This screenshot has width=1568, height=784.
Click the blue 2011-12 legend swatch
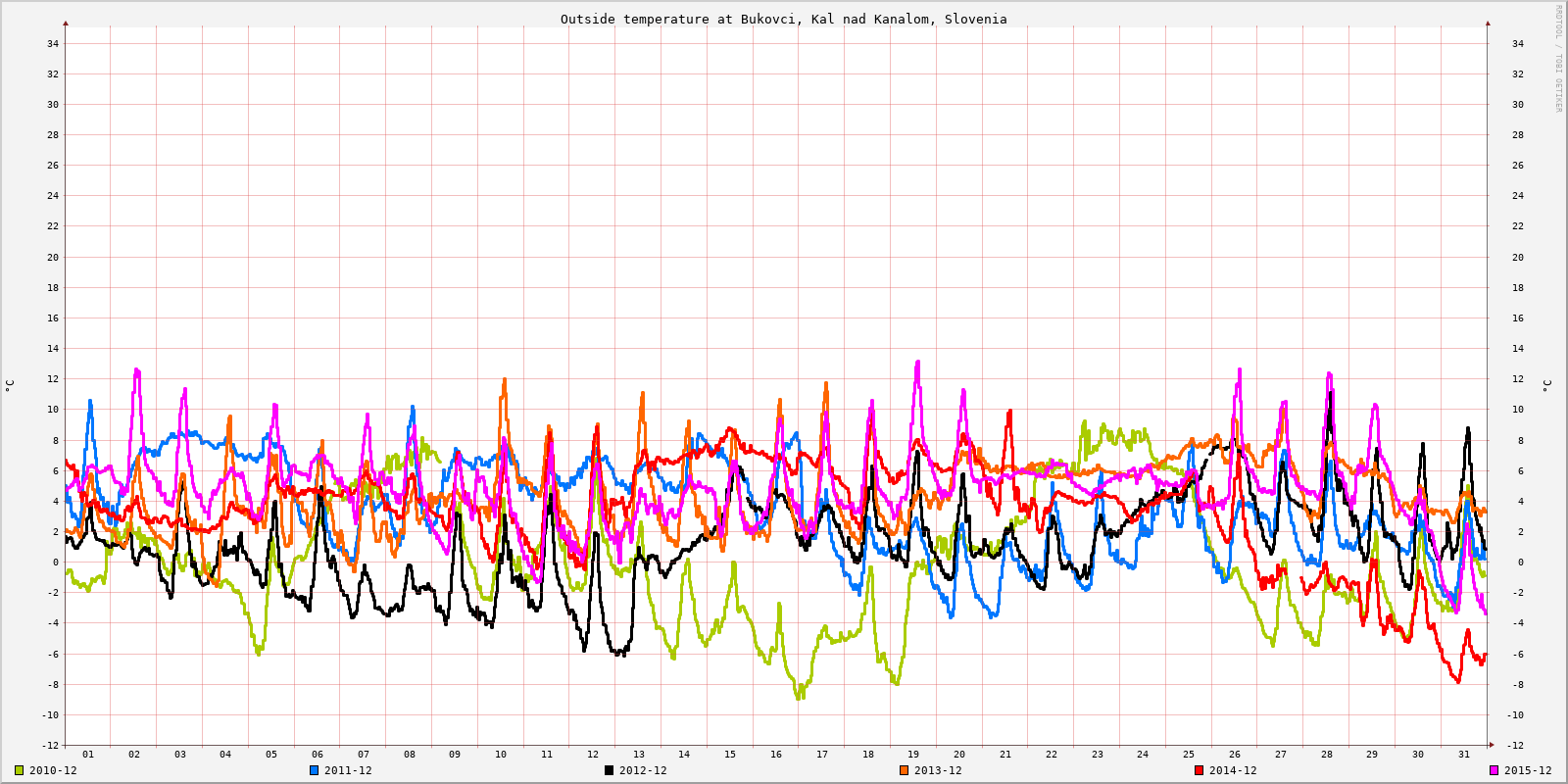click(315, 770)
